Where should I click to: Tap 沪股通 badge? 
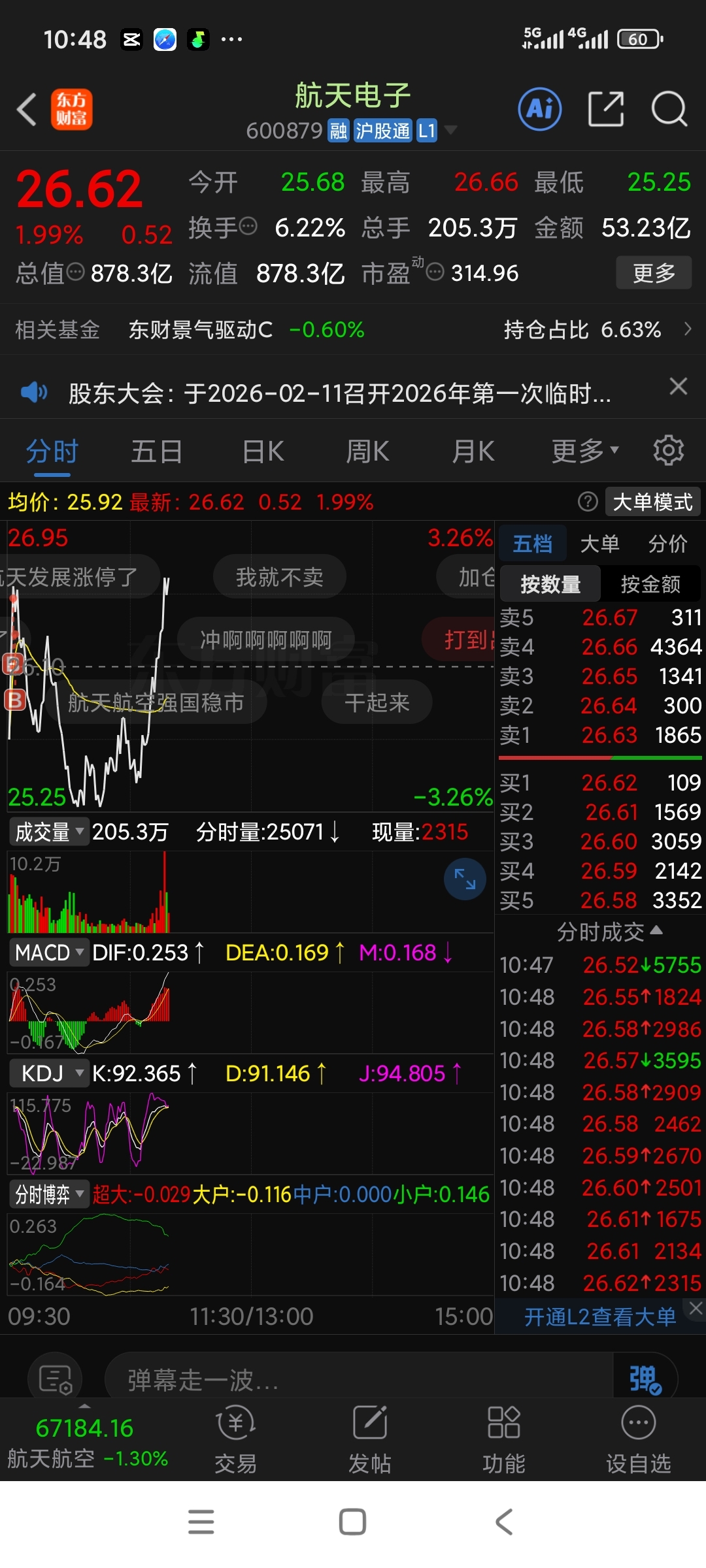[383, 130]
